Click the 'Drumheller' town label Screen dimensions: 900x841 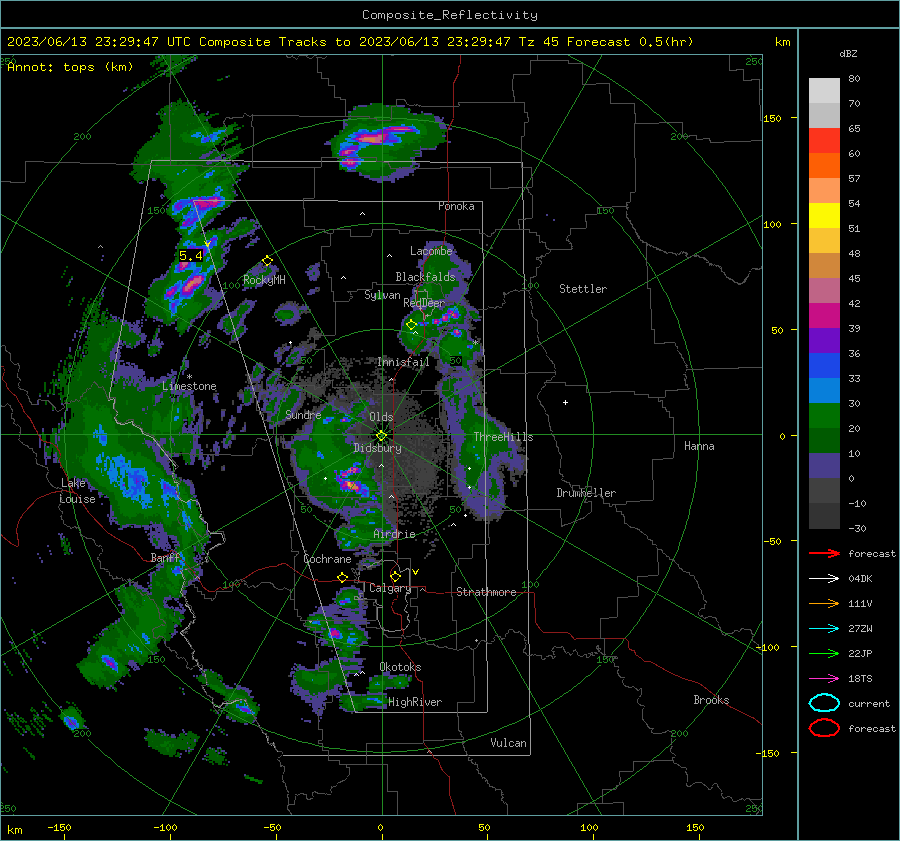click(x=586, y=493)
